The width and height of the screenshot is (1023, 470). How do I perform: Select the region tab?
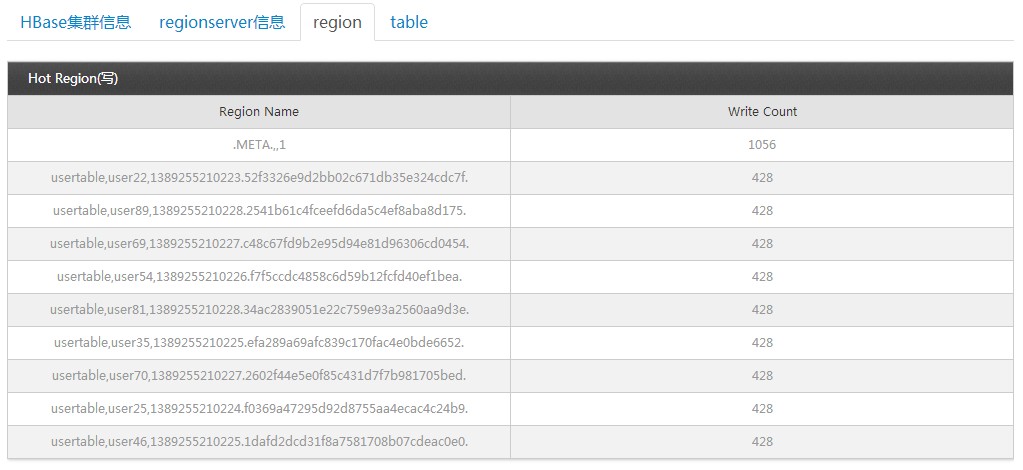[337, 22]
